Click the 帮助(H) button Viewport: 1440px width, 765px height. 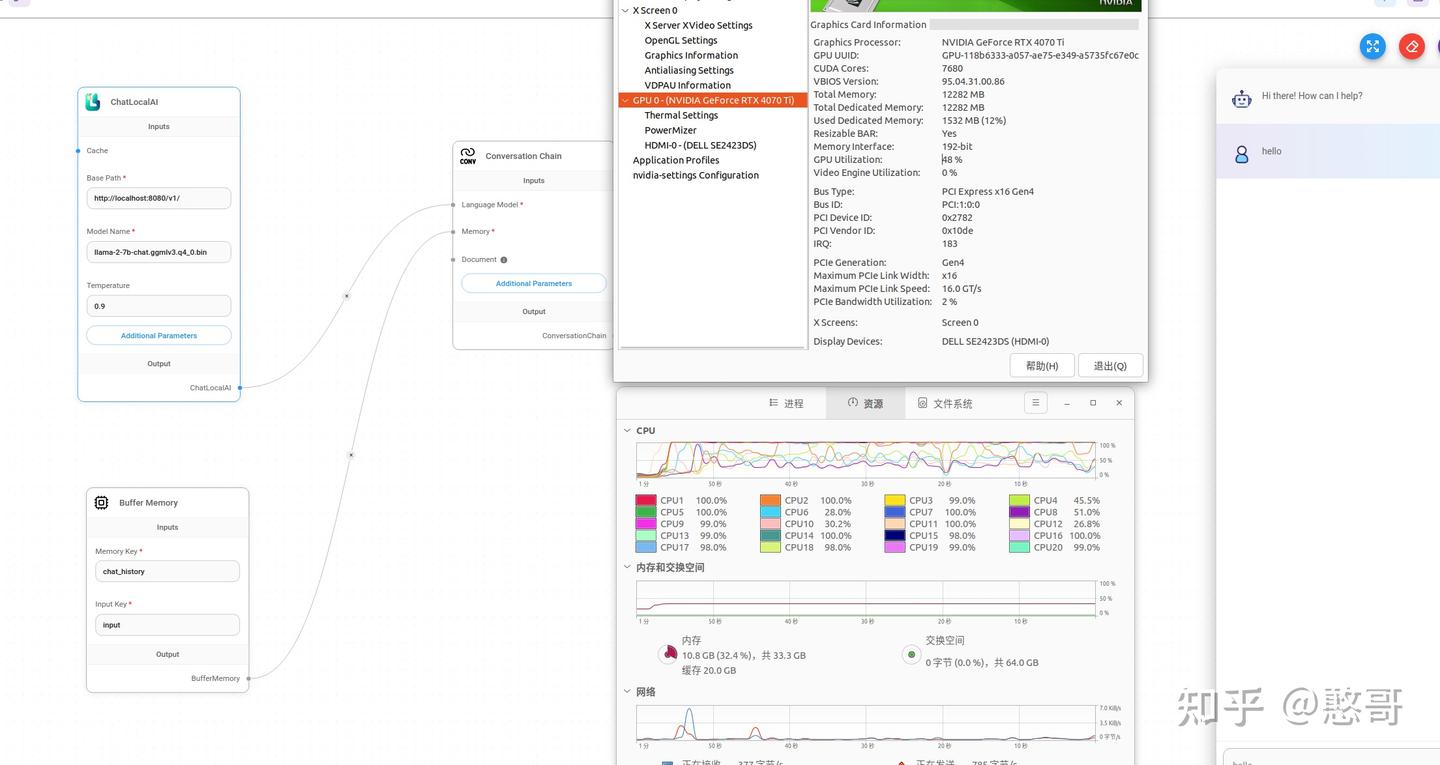click(1042, 366)
